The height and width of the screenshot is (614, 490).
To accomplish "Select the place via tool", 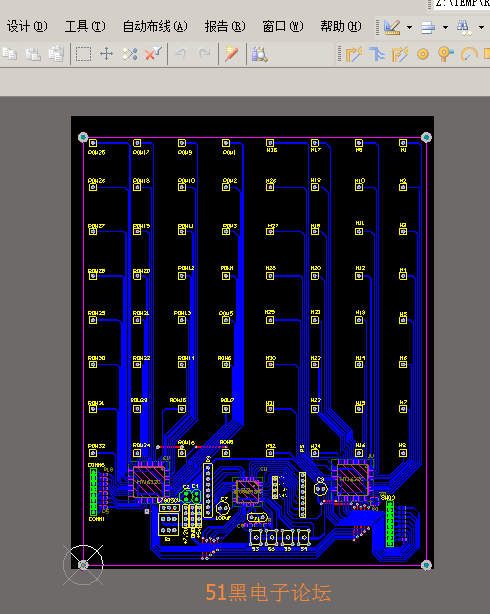I will tap(445, 54).
